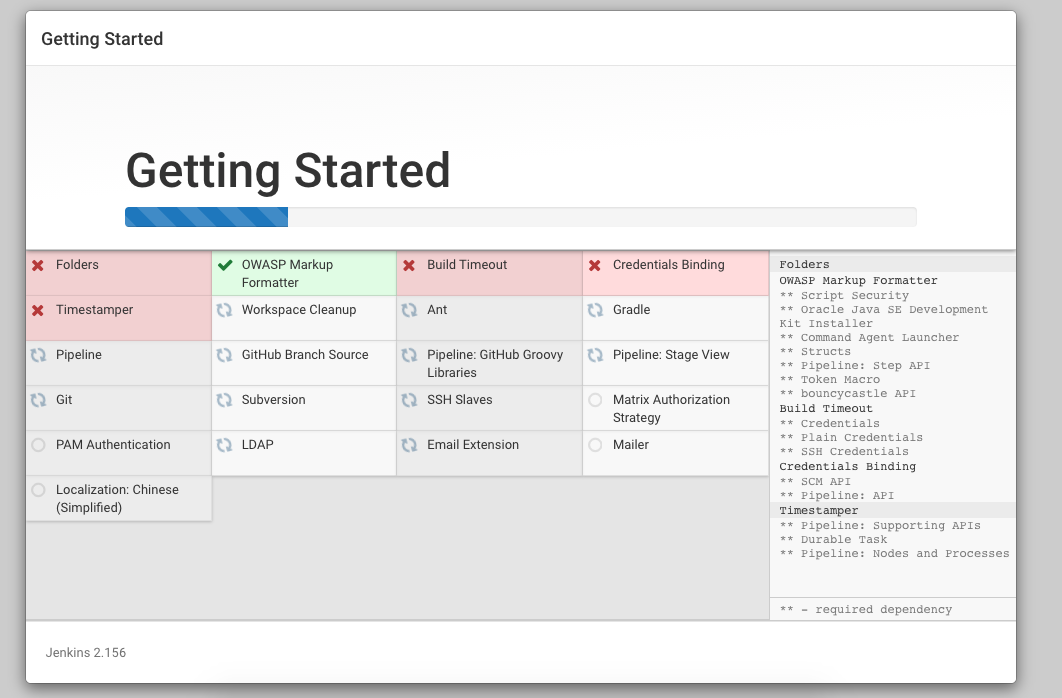This screenshot has width=1062, height=698.
Task: Click the OWASP Markup Formatter plugin label
Action: tap(287, 274)
